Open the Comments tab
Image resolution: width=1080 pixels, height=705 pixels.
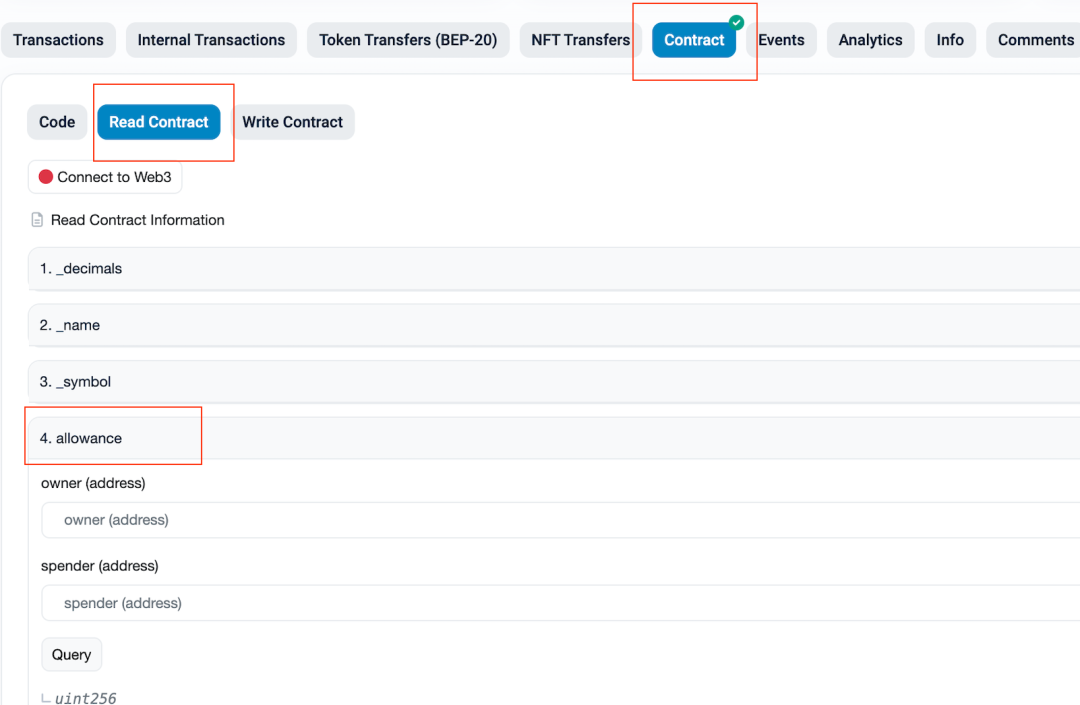1034,40
